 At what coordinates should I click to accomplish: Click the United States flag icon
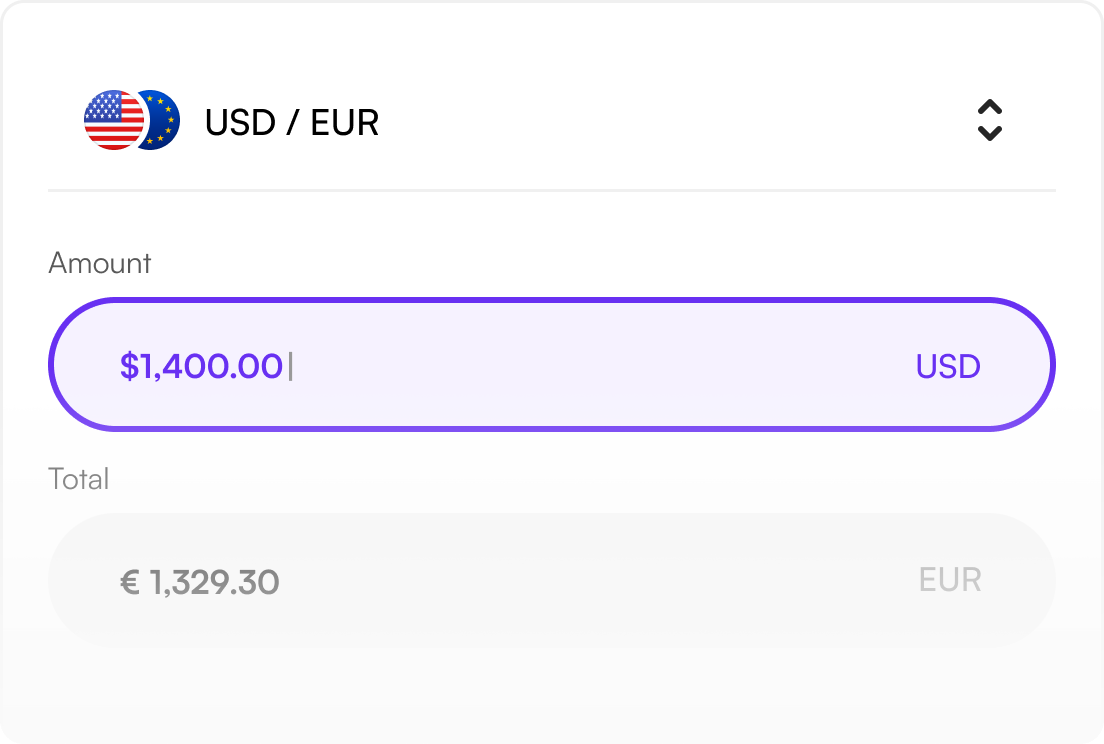point(113,120)
